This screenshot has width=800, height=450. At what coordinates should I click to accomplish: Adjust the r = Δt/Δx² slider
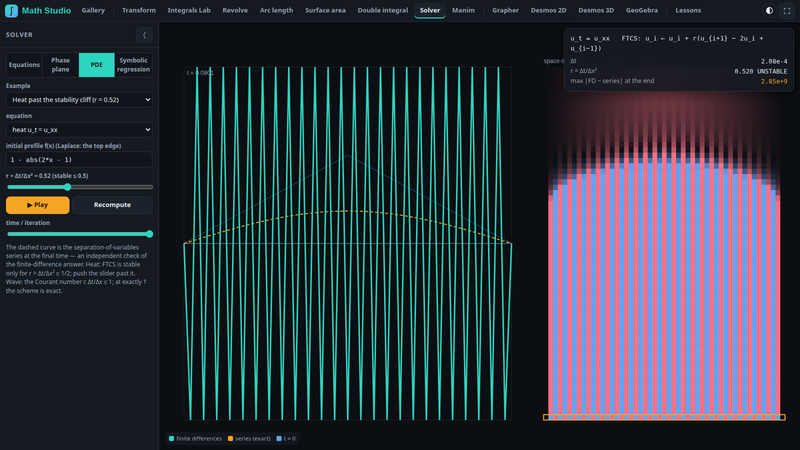[80, 187]
